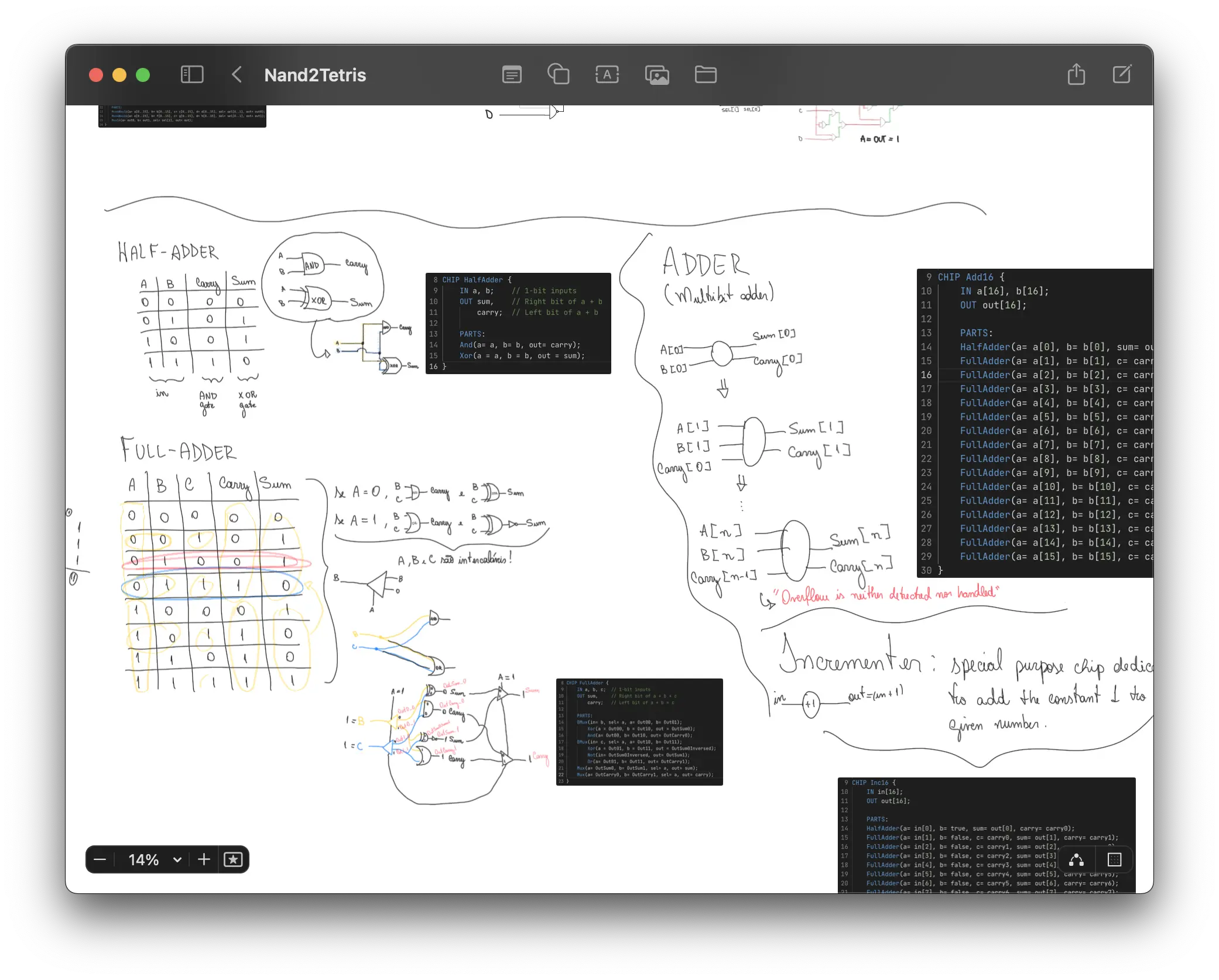
Task: Zoom out with the minus button
Action: (100, 859)
